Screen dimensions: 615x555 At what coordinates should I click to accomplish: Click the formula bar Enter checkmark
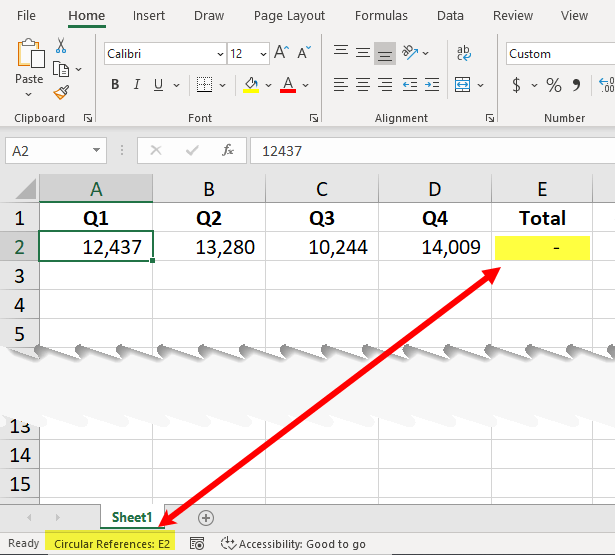tap(192, 150)
